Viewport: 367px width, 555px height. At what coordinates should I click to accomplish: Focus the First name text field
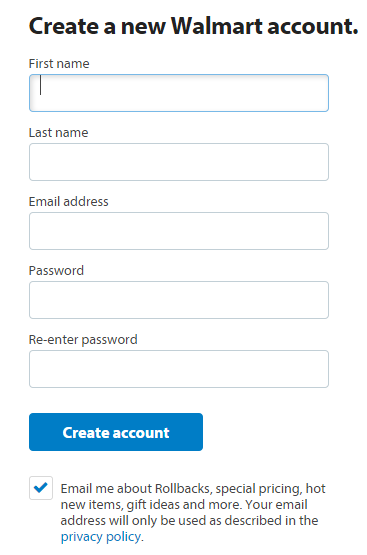179,93
